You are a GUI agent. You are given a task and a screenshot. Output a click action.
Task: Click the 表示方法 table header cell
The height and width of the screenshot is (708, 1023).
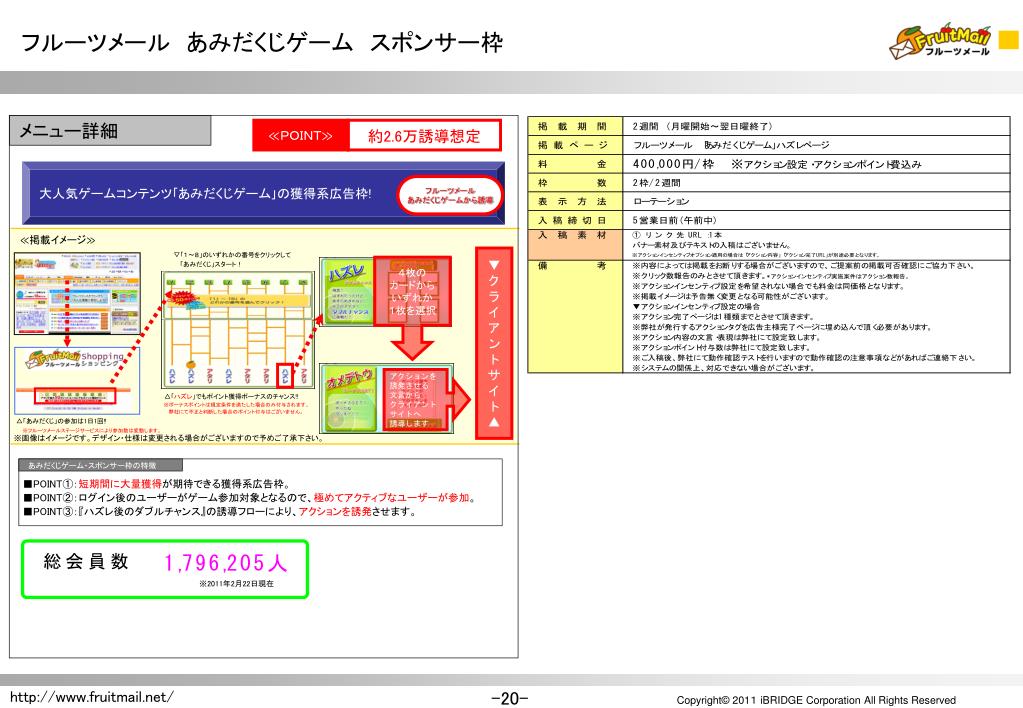click(575, 202)
